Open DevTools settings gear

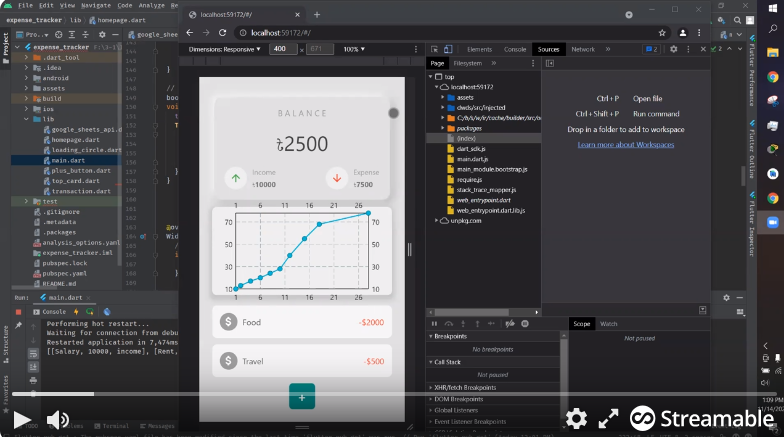(x=674, y=49)
